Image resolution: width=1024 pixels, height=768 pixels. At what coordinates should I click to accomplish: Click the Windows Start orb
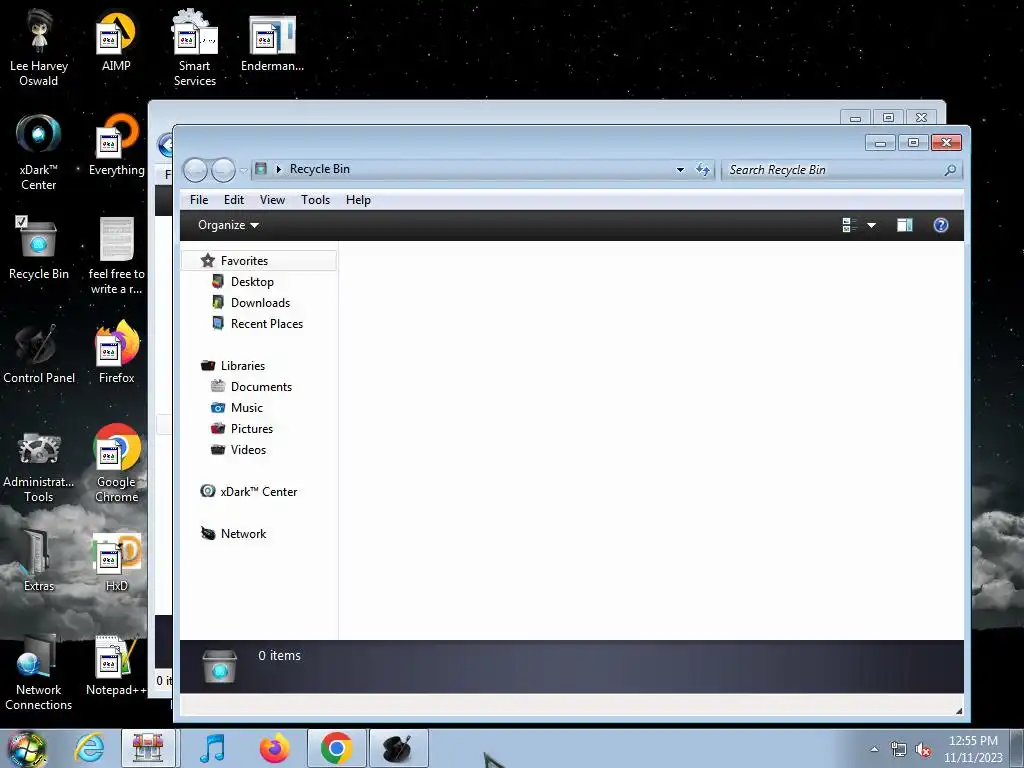[x=27, y=749]
